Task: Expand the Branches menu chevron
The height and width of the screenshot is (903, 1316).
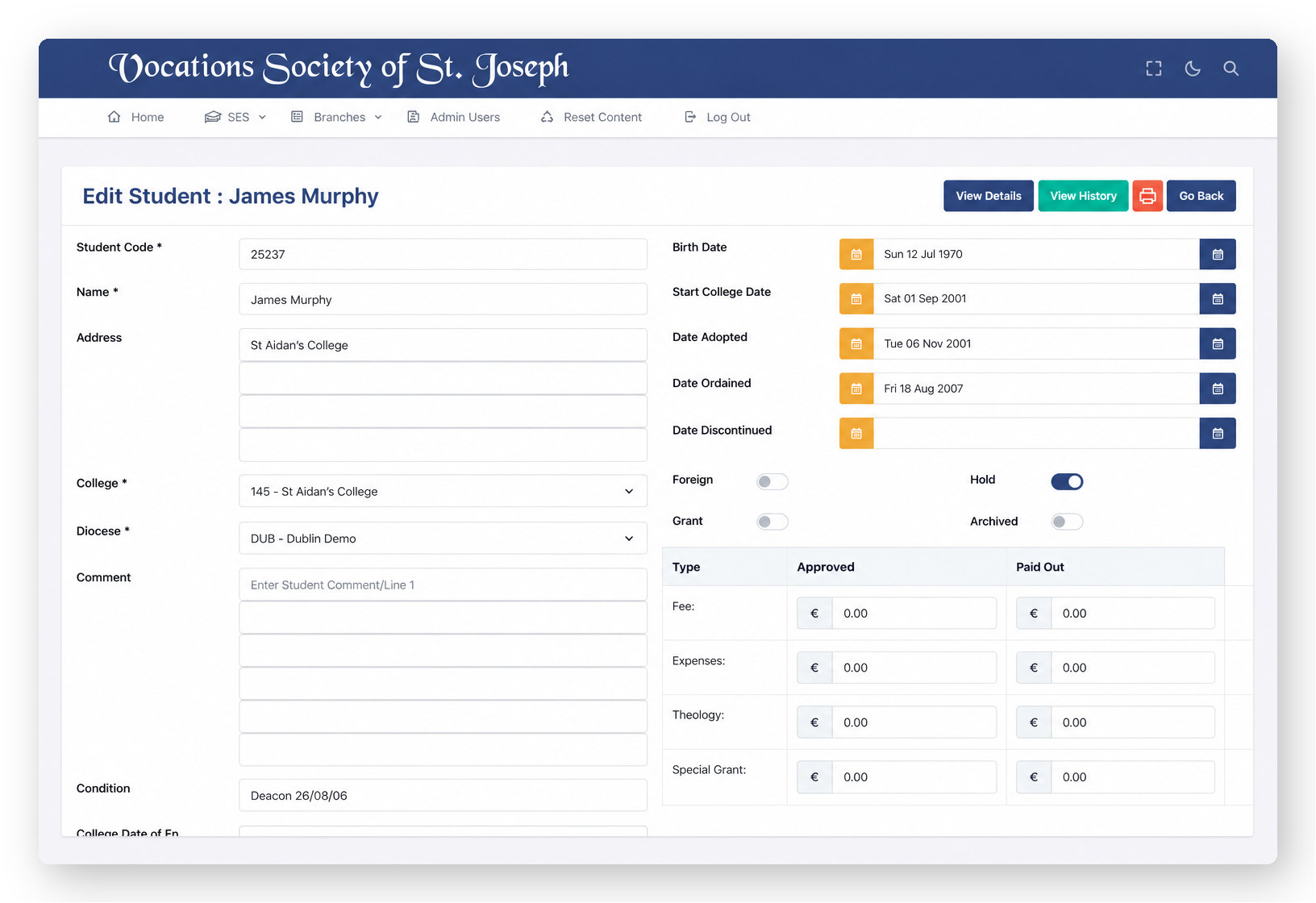Action: pos(378,118)
